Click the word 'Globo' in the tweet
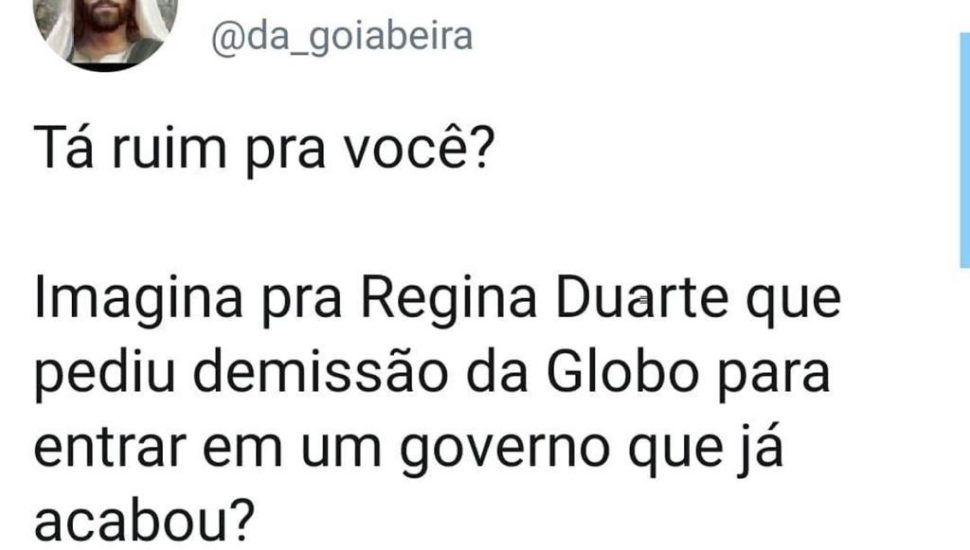Viewport: 970px width, 550px height. [x=623, y=373]
